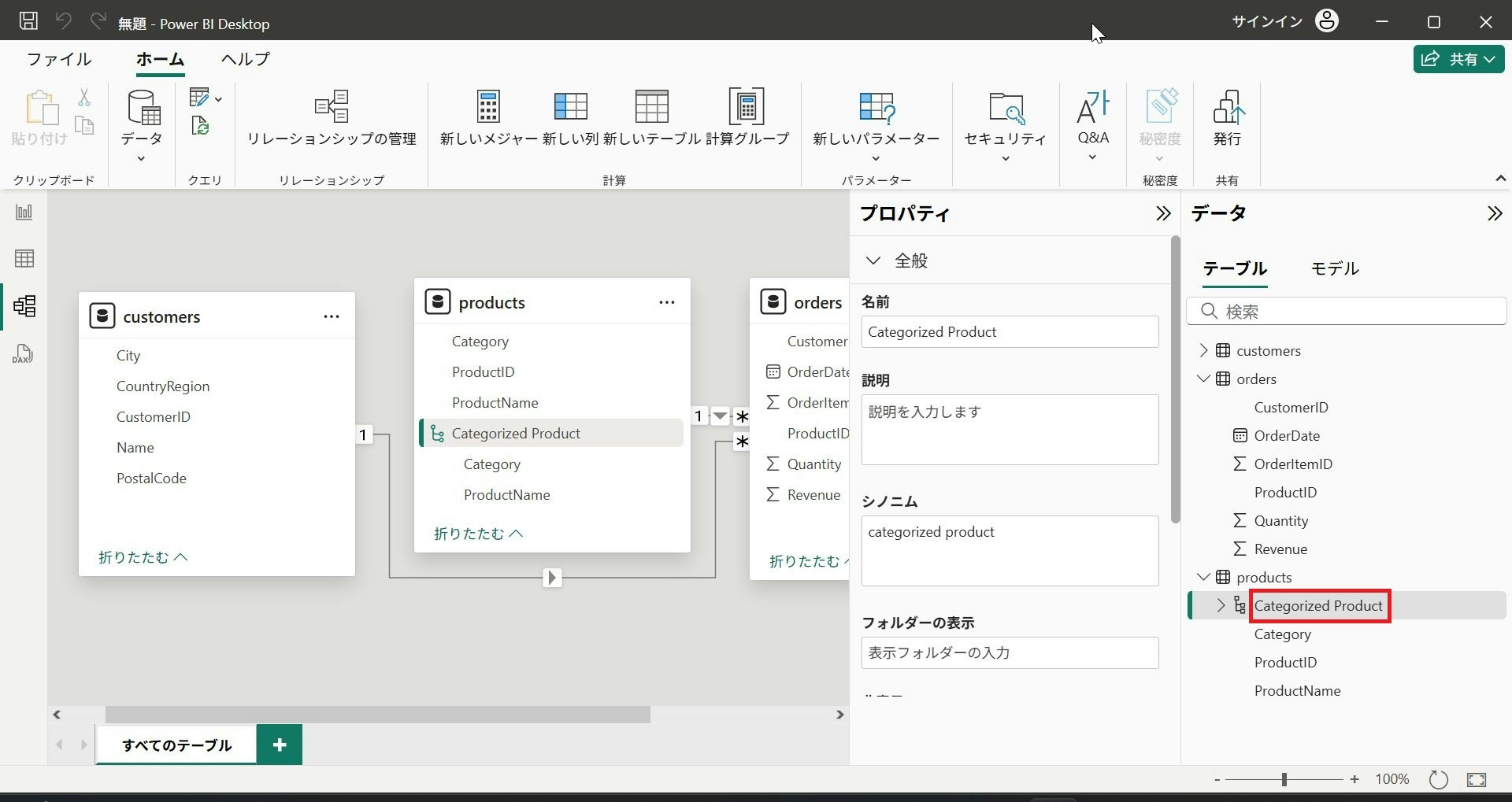The height and width of the screenshot is (802, 1512).
Task: Click the Cut scissors icon
Action: 84,97
